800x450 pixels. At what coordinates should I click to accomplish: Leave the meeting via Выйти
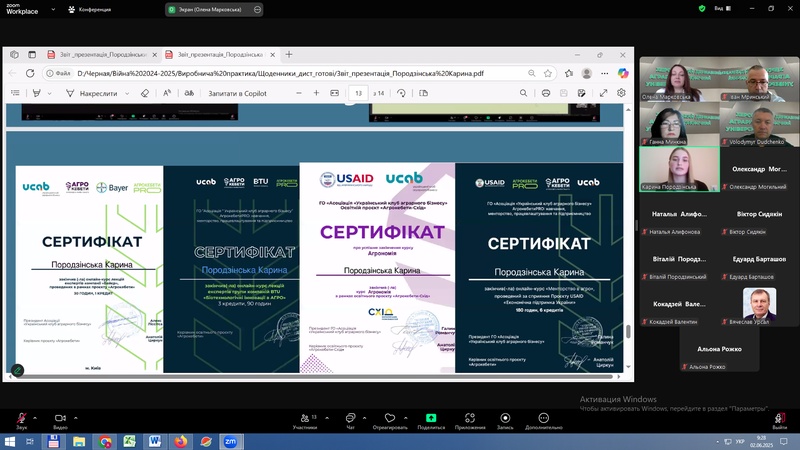780,420
